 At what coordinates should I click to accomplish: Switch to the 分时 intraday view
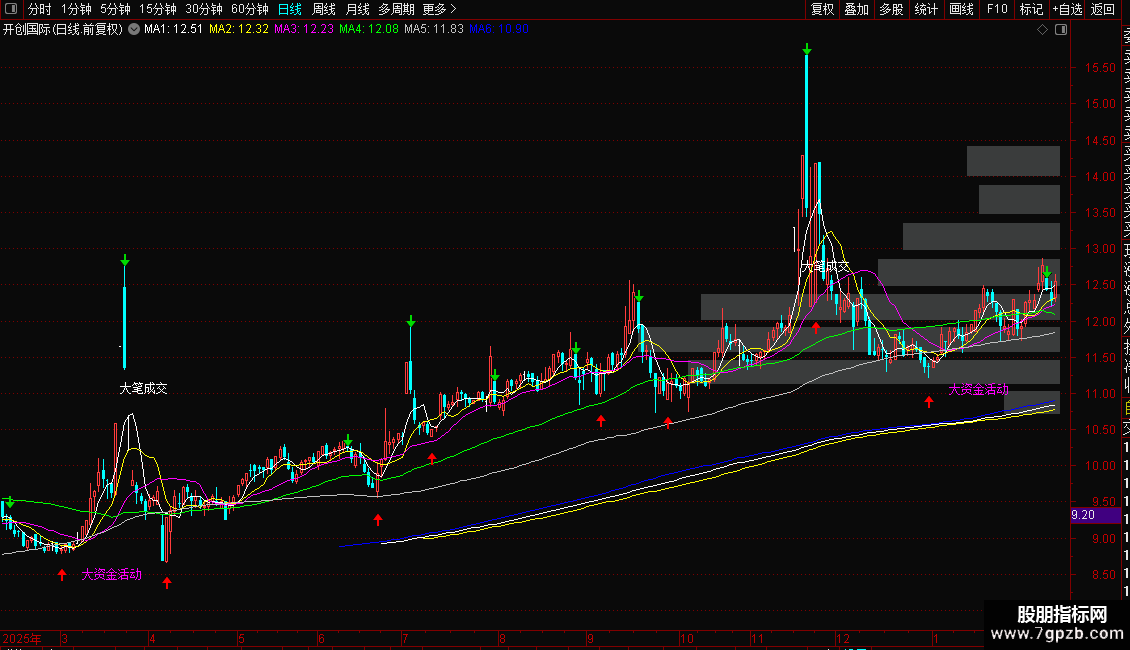pyautogui.click(x=40, y=9)
